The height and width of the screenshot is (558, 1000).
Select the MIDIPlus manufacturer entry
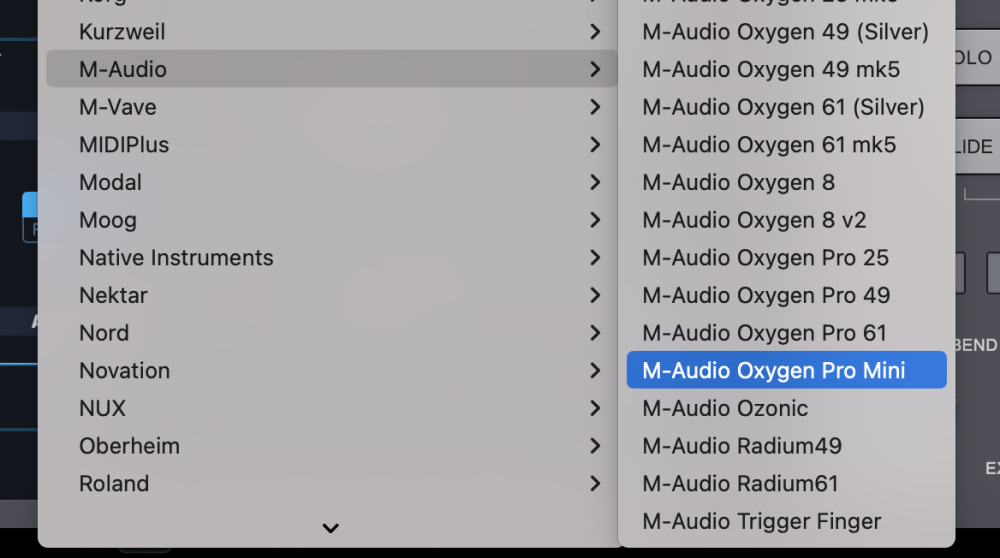(124, 145)
